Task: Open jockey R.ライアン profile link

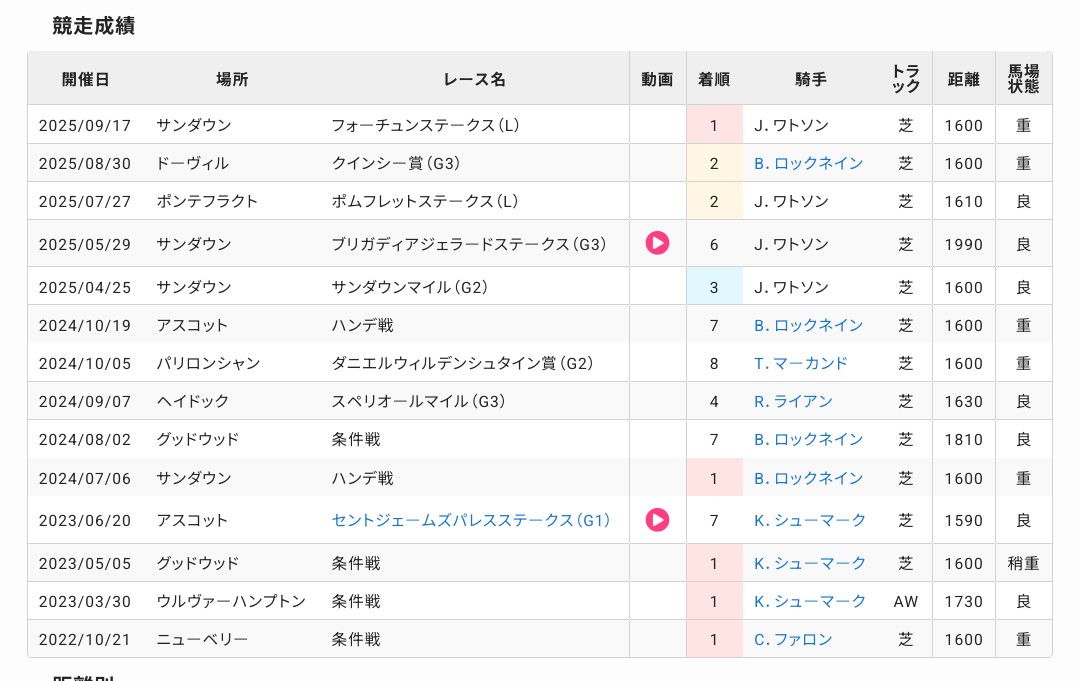Action: tap(793, 401)
